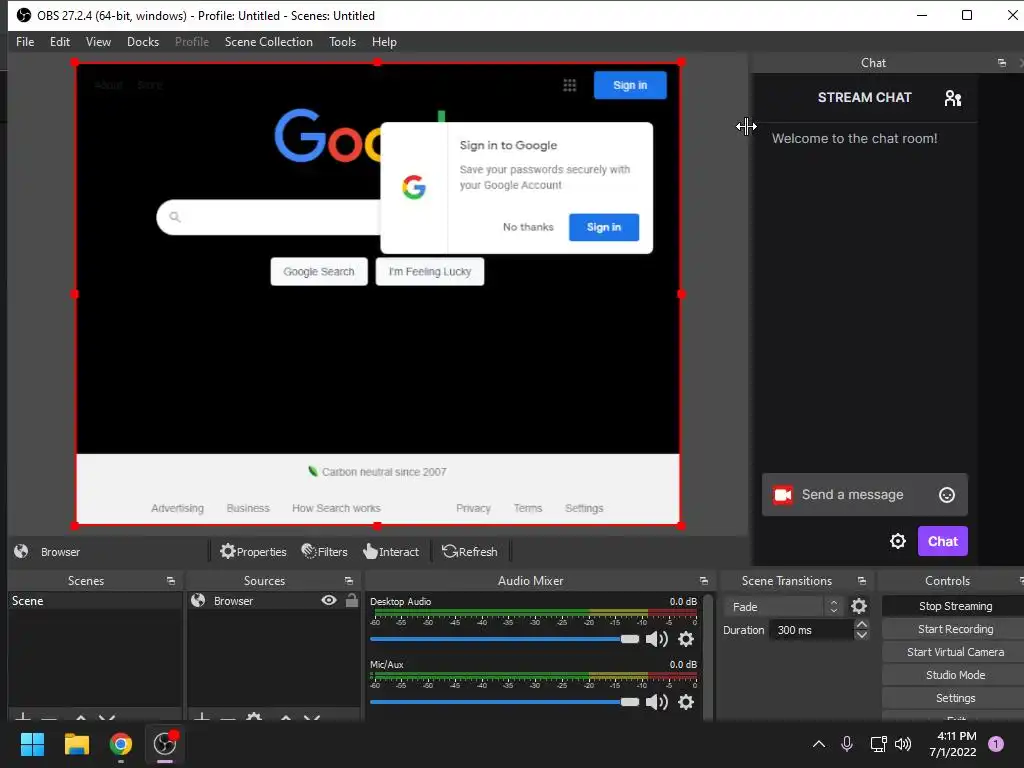The image size is (1024, 768).
Task: Increase transition duration with up arrow
Action: coord(861,625)
